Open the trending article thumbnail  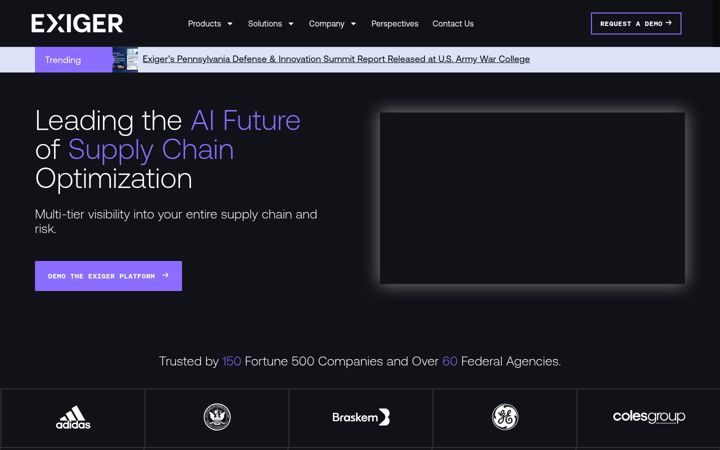tap(125, 60)
